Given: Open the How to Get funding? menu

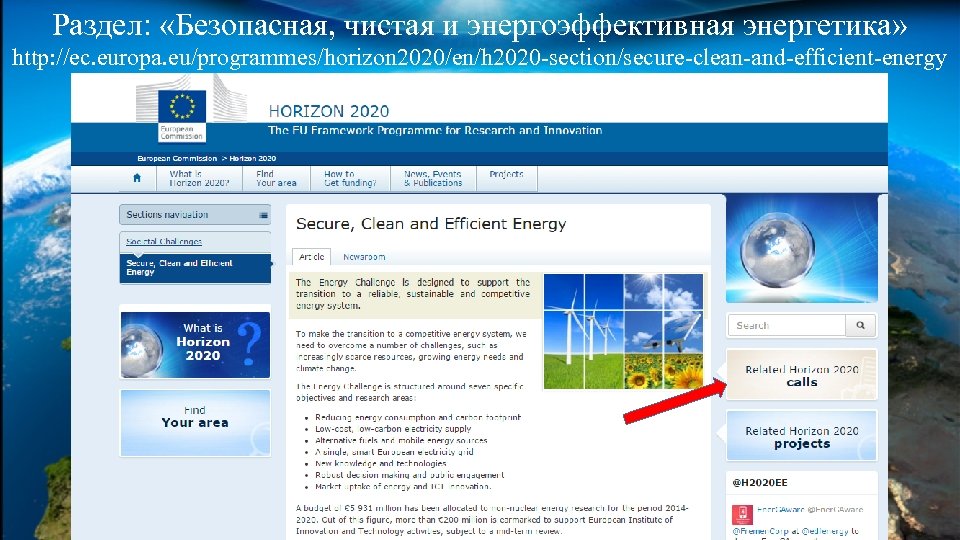Looking at the screenshot, I should coord(350,178).
